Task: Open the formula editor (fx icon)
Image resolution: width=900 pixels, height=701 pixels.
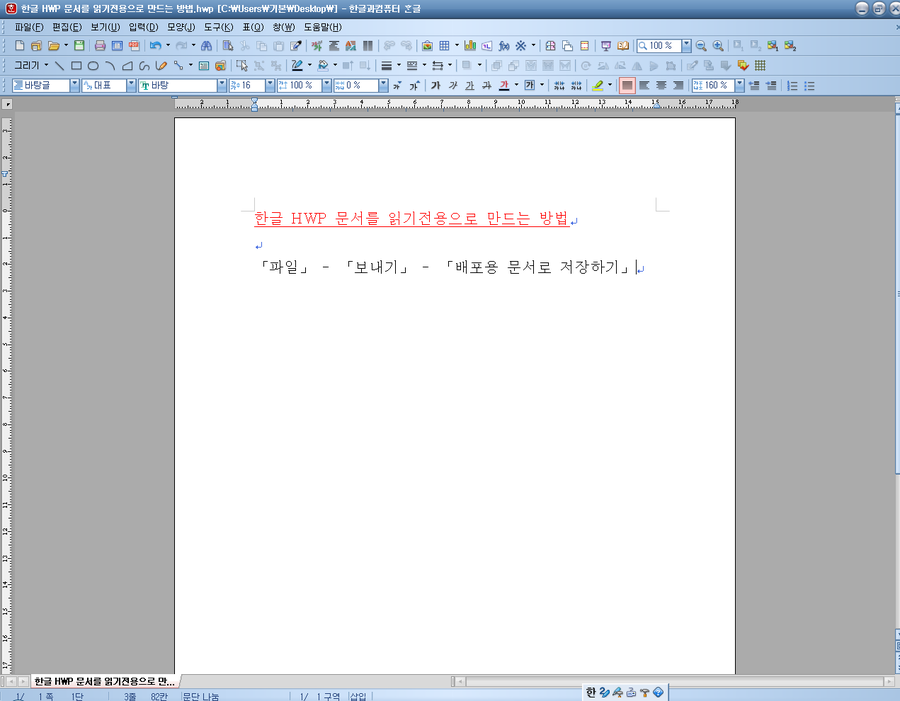Action: pos(504,46)
